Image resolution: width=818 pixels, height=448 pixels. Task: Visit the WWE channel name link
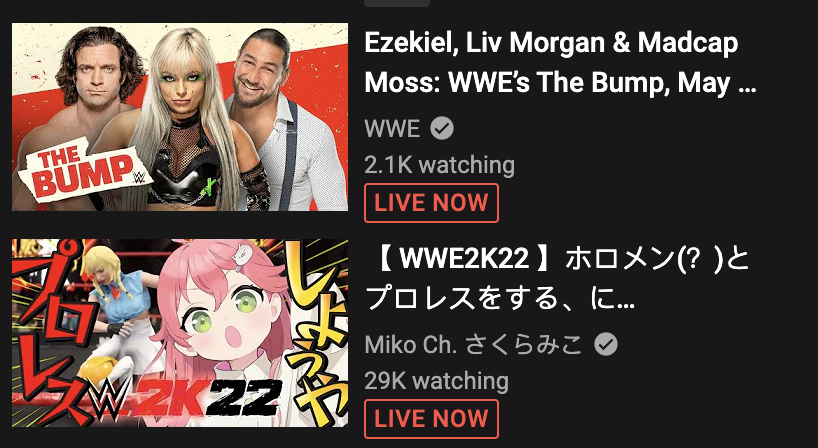click(392, 128)
